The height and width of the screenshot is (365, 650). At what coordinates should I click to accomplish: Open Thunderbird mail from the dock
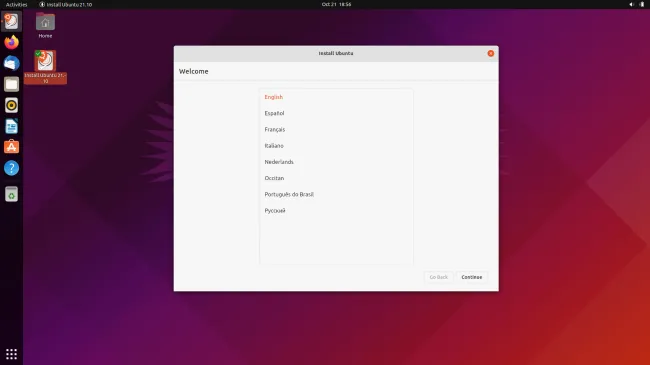(x=11, y=63)
